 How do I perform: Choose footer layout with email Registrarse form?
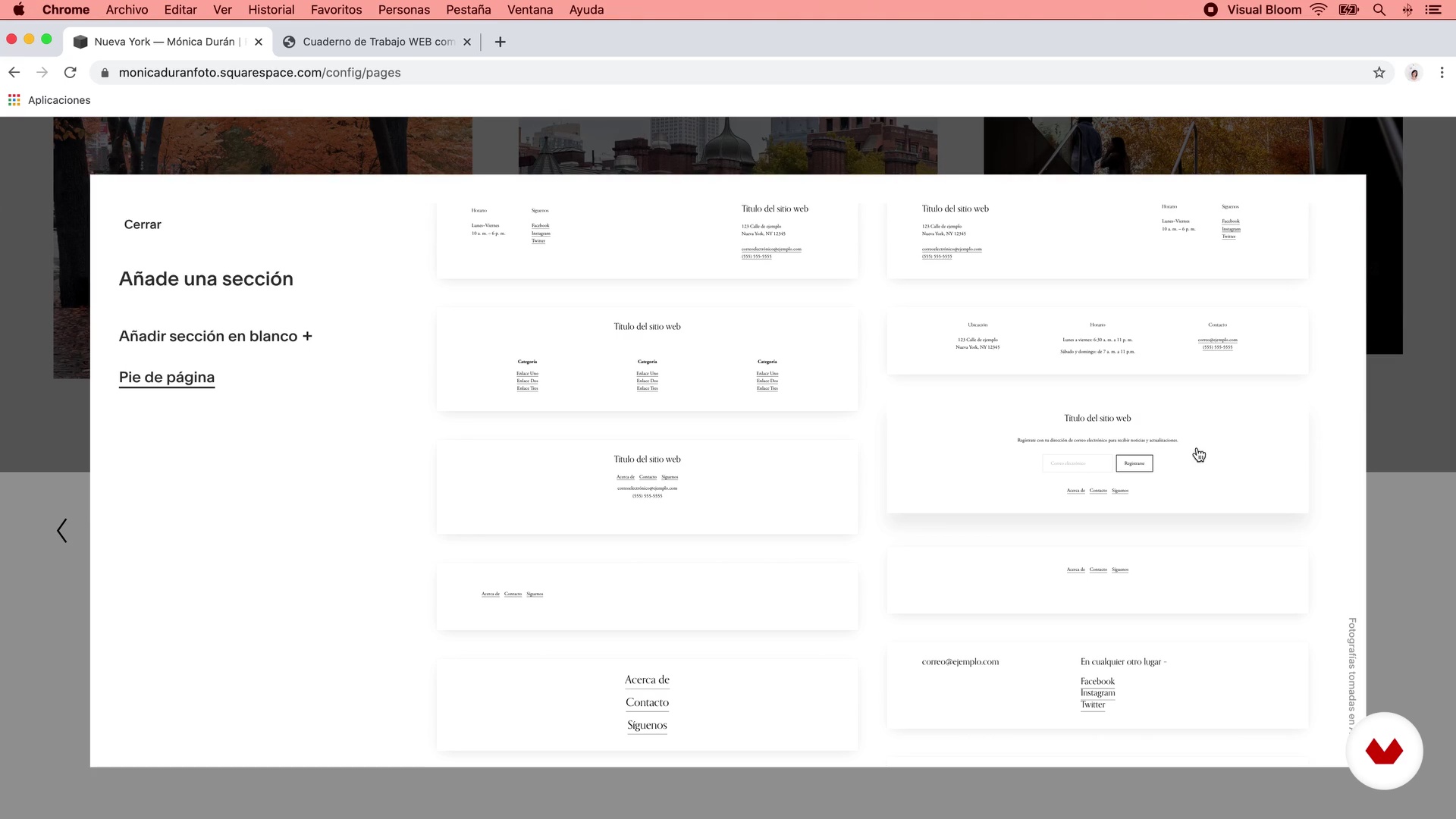click(1097, 457)
